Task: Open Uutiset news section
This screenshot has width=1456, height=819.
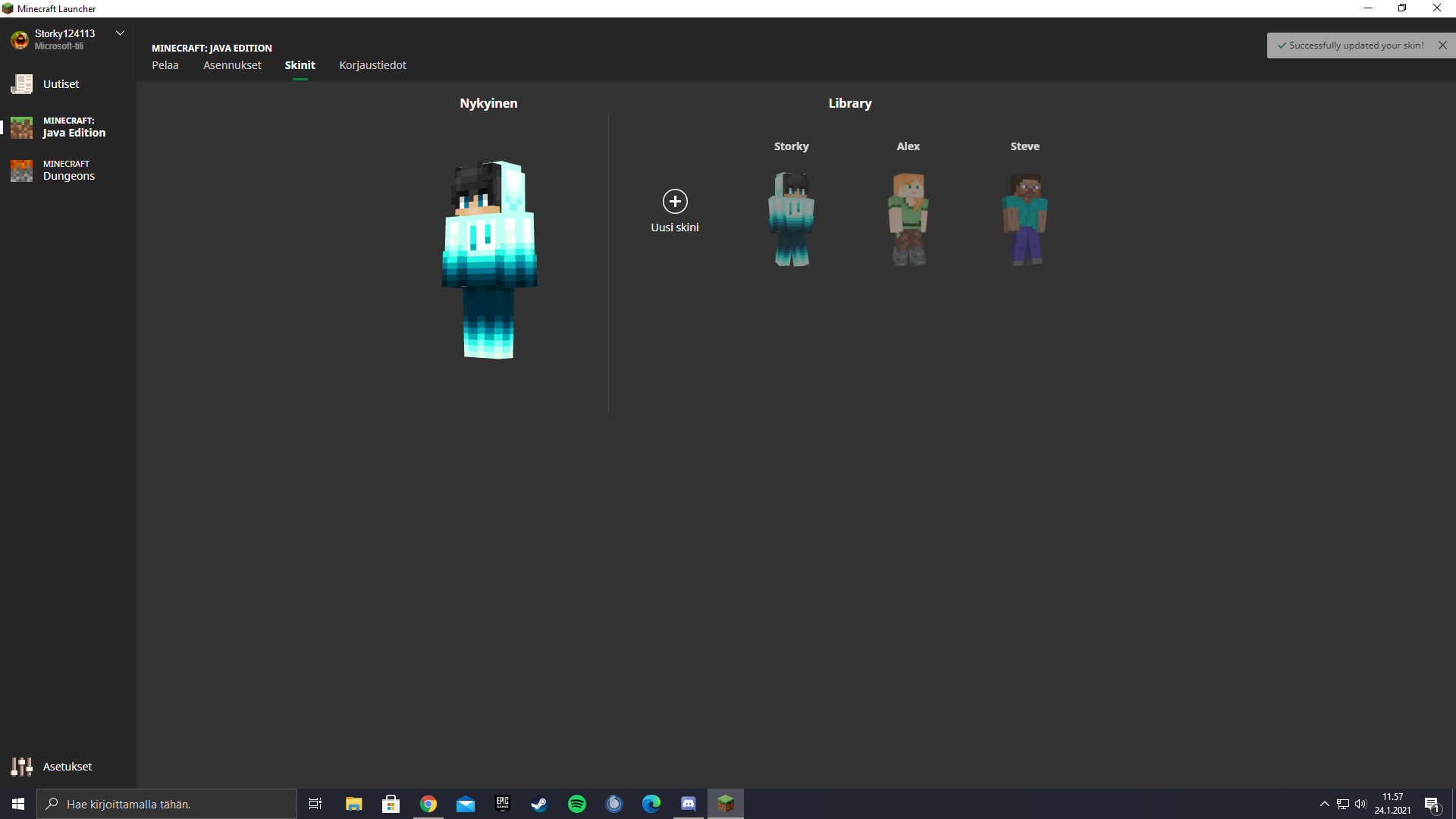Action: (61, 84)
